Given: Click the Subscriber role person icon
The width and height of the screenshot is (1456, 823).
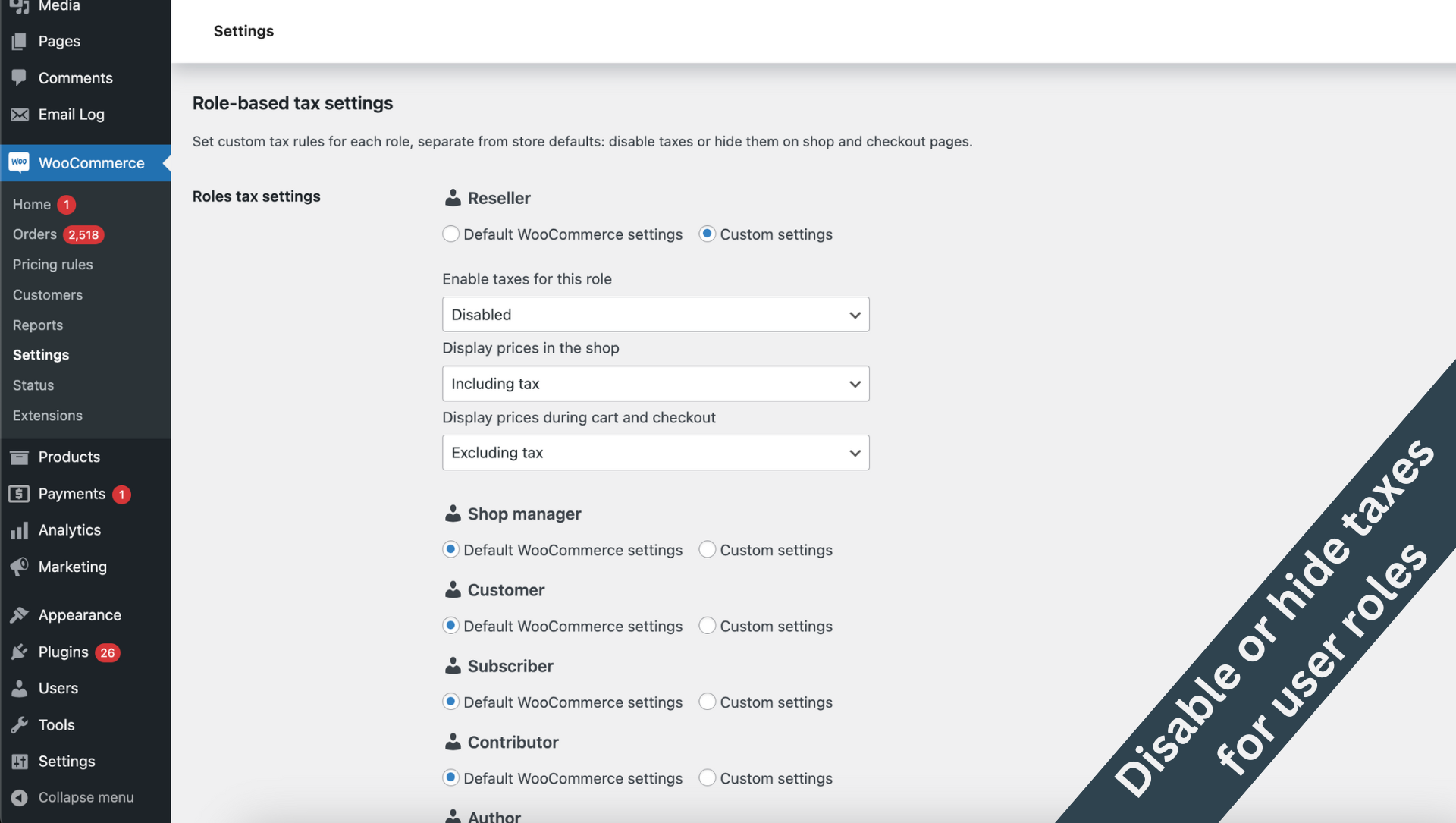Looking at the screenshot, I should pos(453,665).
